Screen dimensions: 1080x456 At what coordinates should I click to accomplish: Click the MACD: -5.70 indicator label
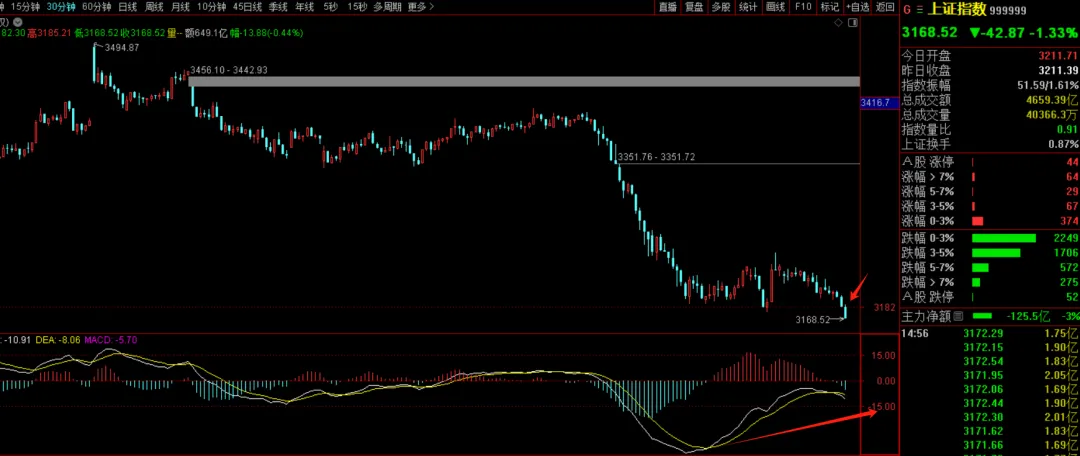coord(111,340)
